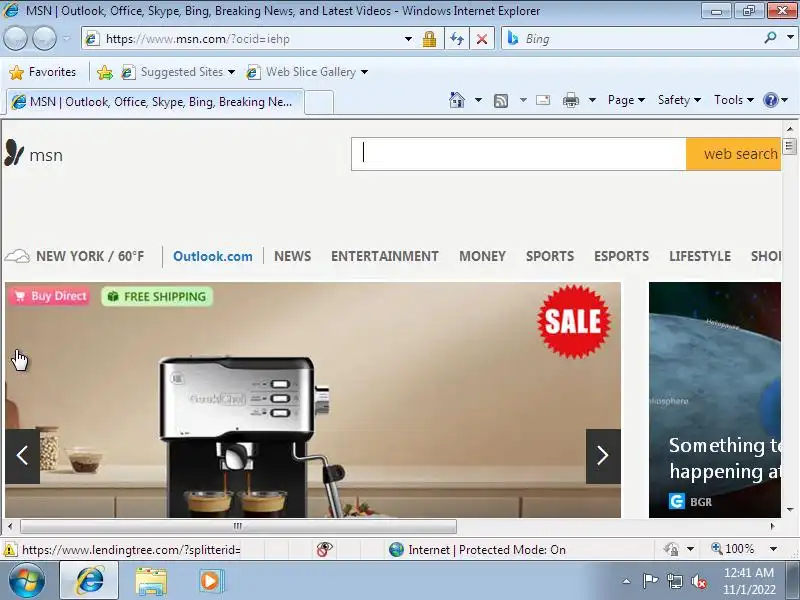Click the Home icon in command bar
The image size is (800, 600).
[457, 100]
